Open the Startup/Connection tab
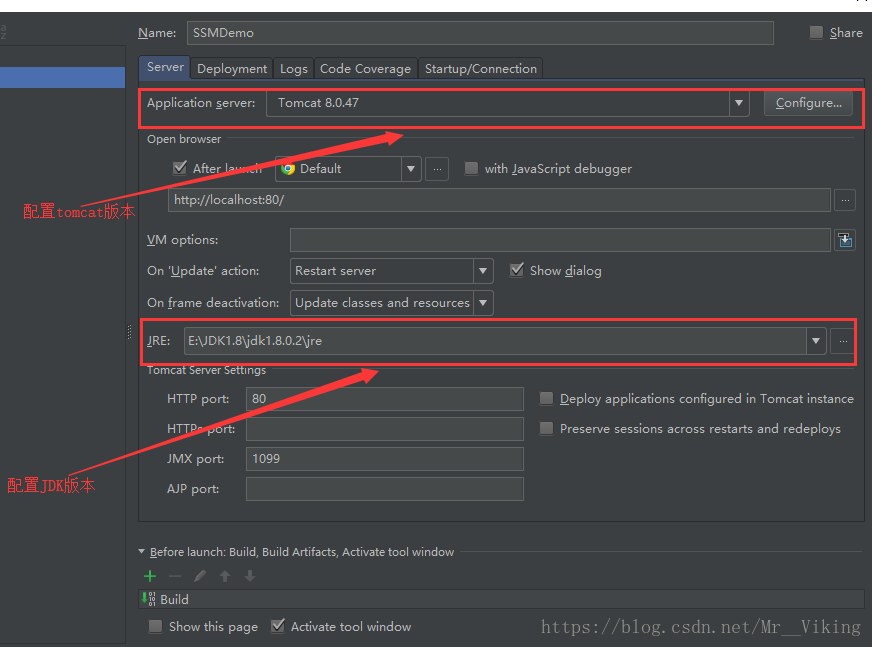The height and width of the screenshot is (647, 872). coord(480,68)
